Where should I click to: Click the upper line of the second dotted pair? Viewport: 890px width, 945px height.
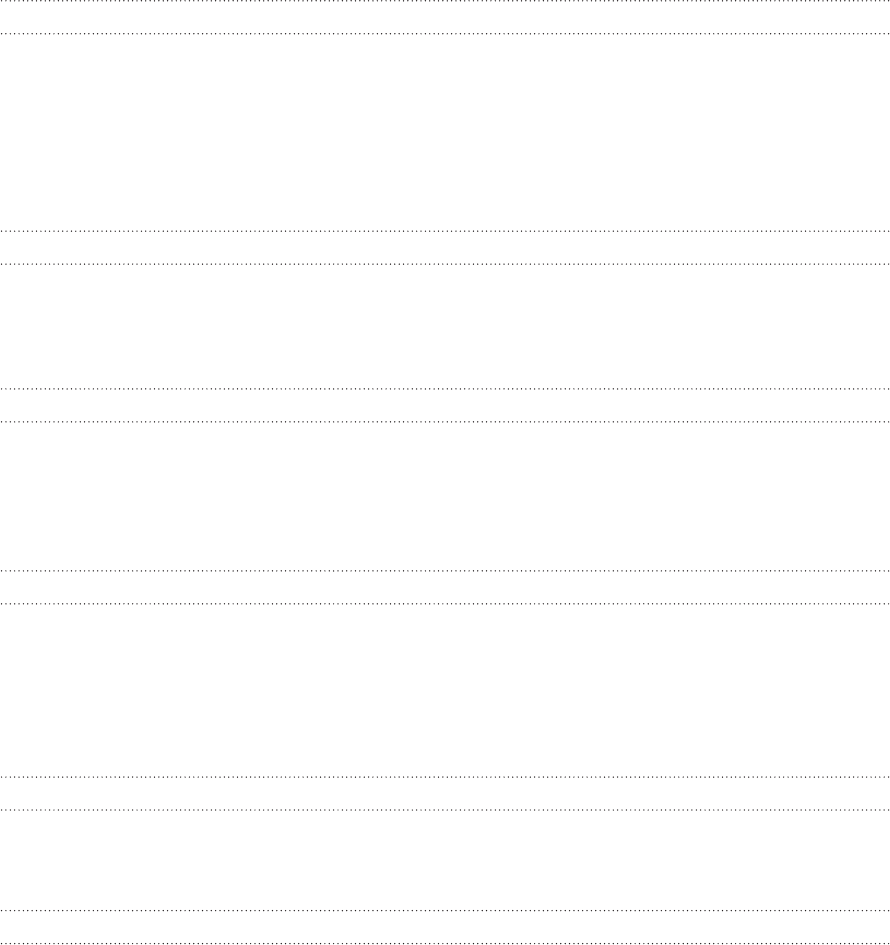(x=445, y=231)
